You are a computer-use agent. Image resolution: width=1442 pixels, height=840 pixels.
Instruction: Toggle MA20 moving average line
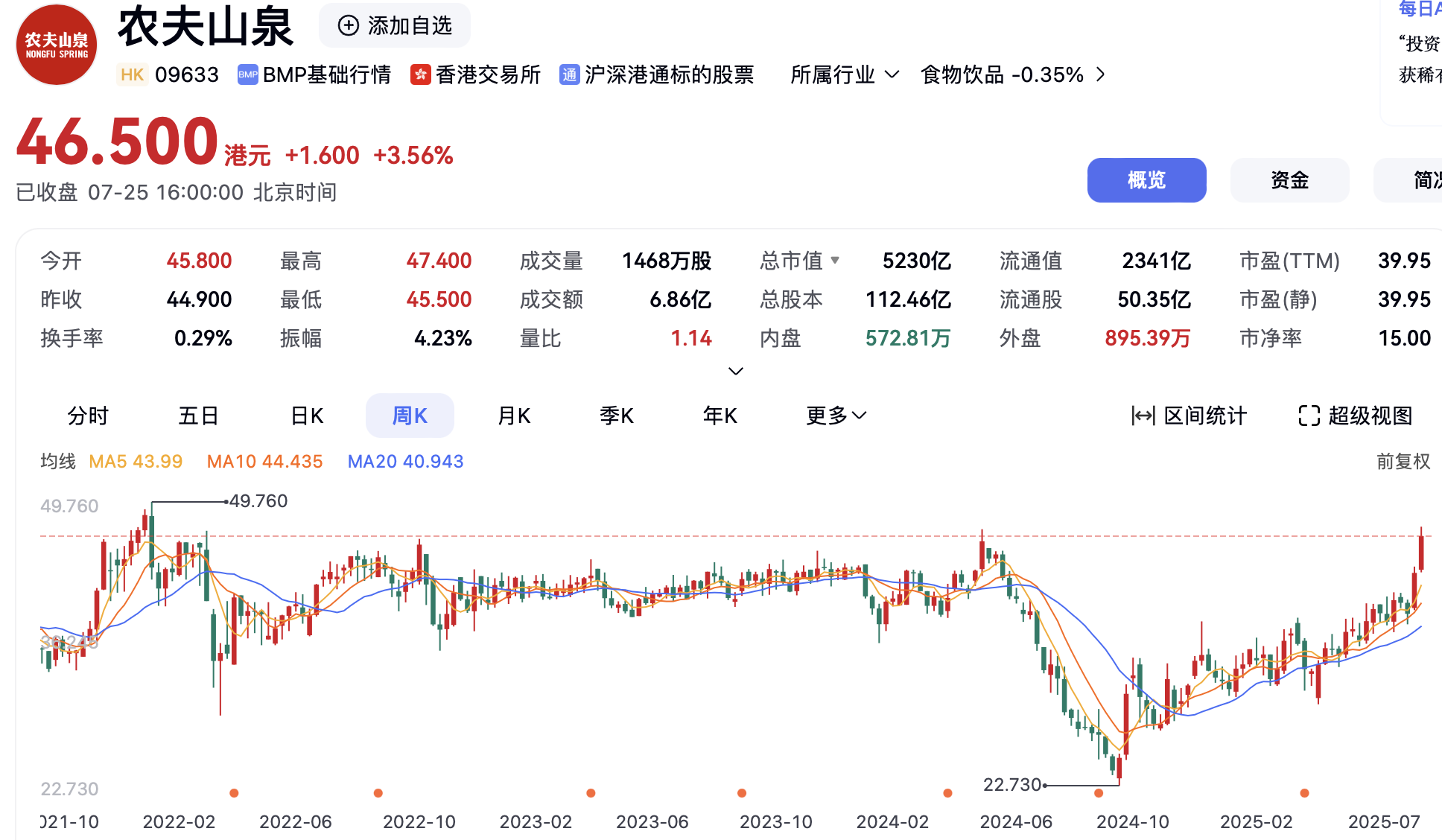click(405, 462)
